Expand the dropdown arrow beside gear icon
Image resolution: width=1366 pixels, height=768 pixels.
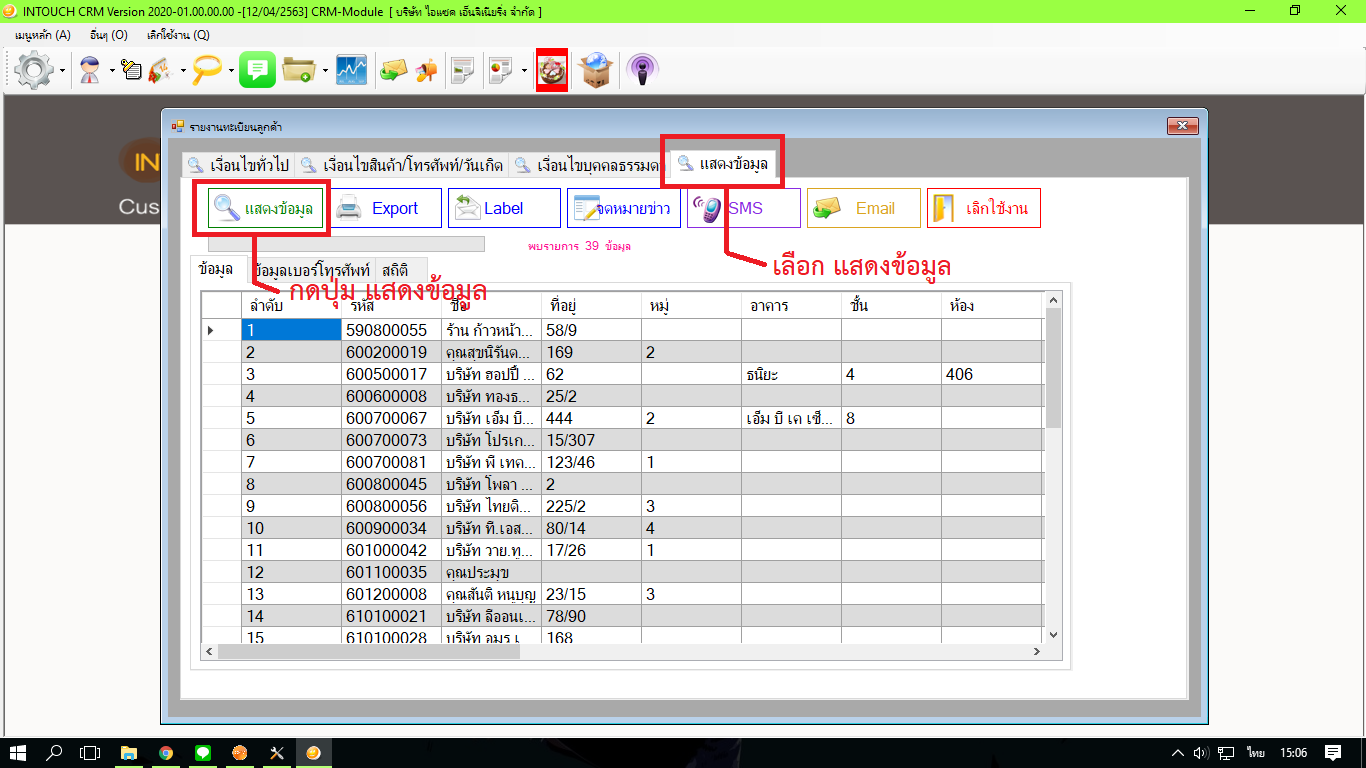tap(63, 71)
